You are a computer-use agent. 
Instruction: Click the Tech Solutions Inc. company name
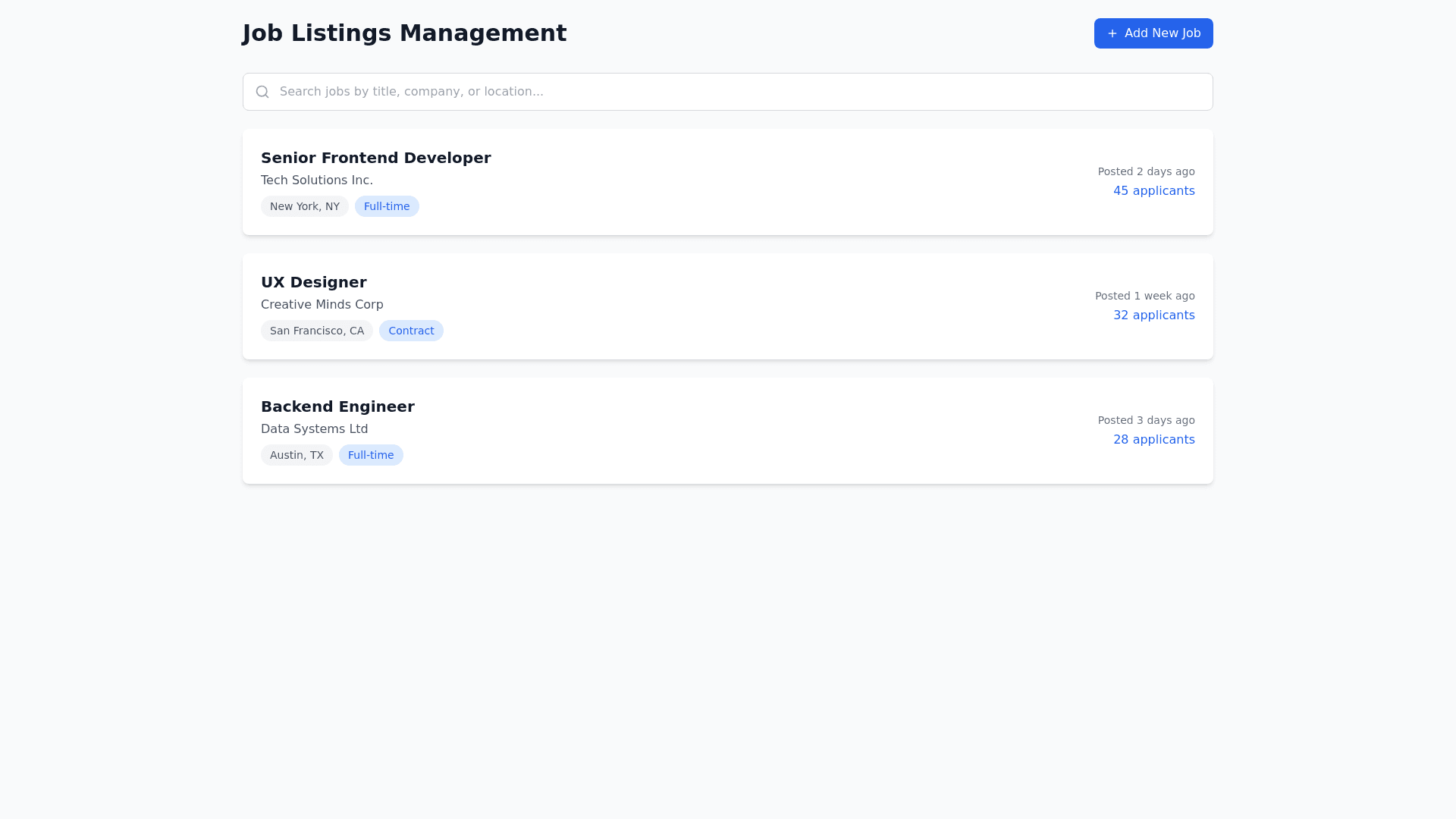(316, 180)
